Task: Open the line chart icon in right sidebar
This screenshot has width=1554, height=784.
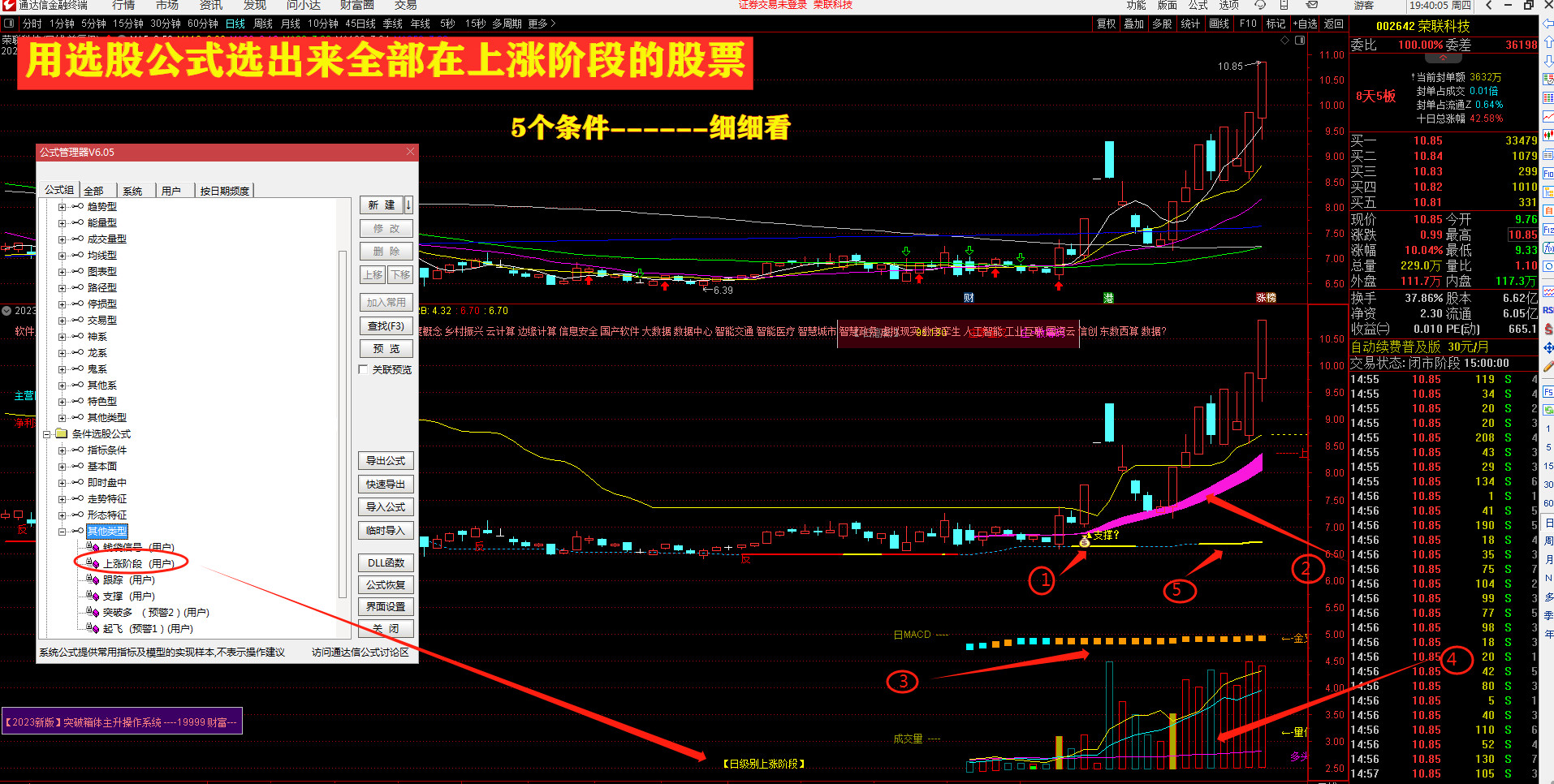Action: click(1548, 117)
